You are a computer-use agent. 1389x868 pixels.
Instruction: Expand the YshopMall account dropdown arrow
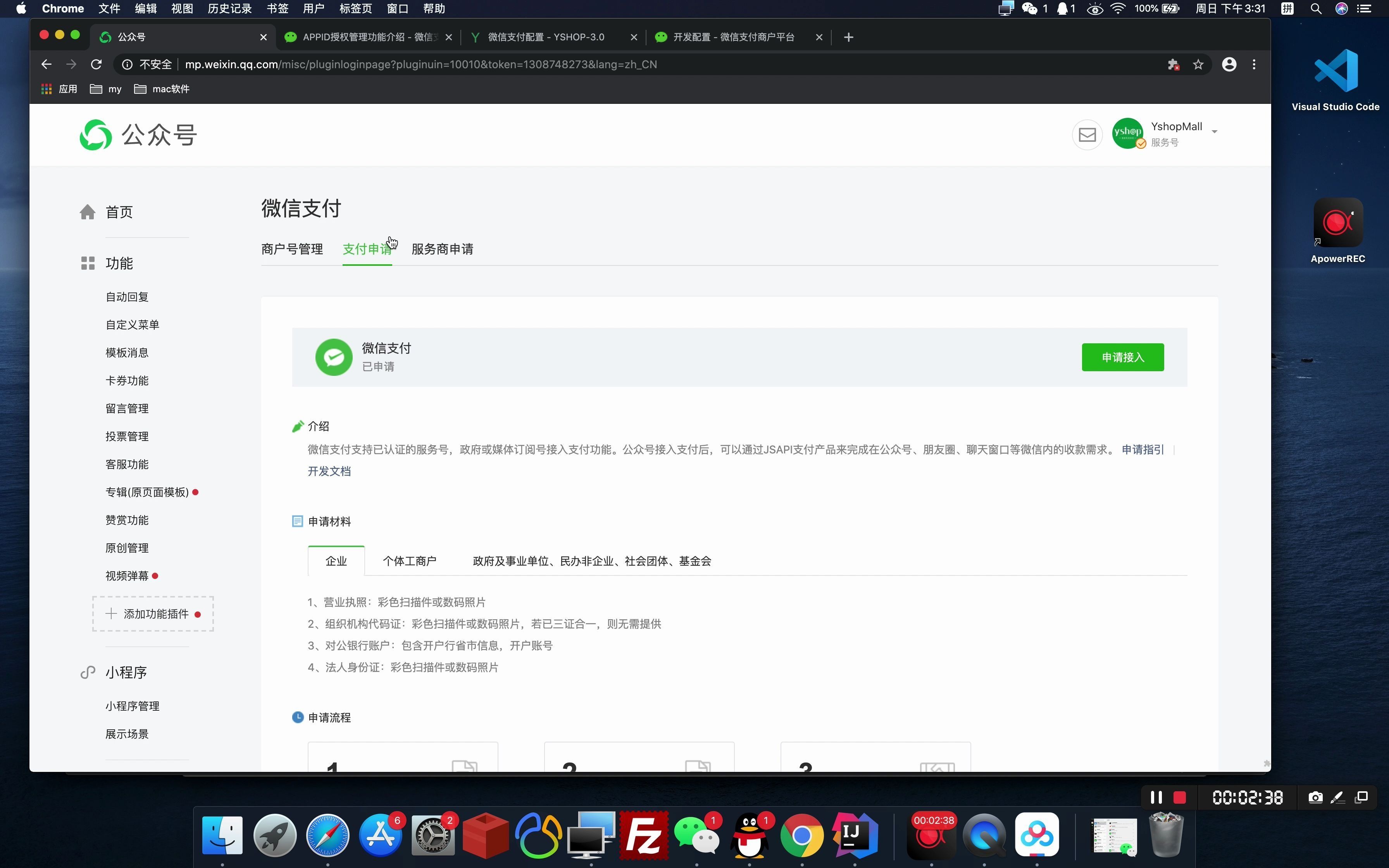[x=1215, y=132]
